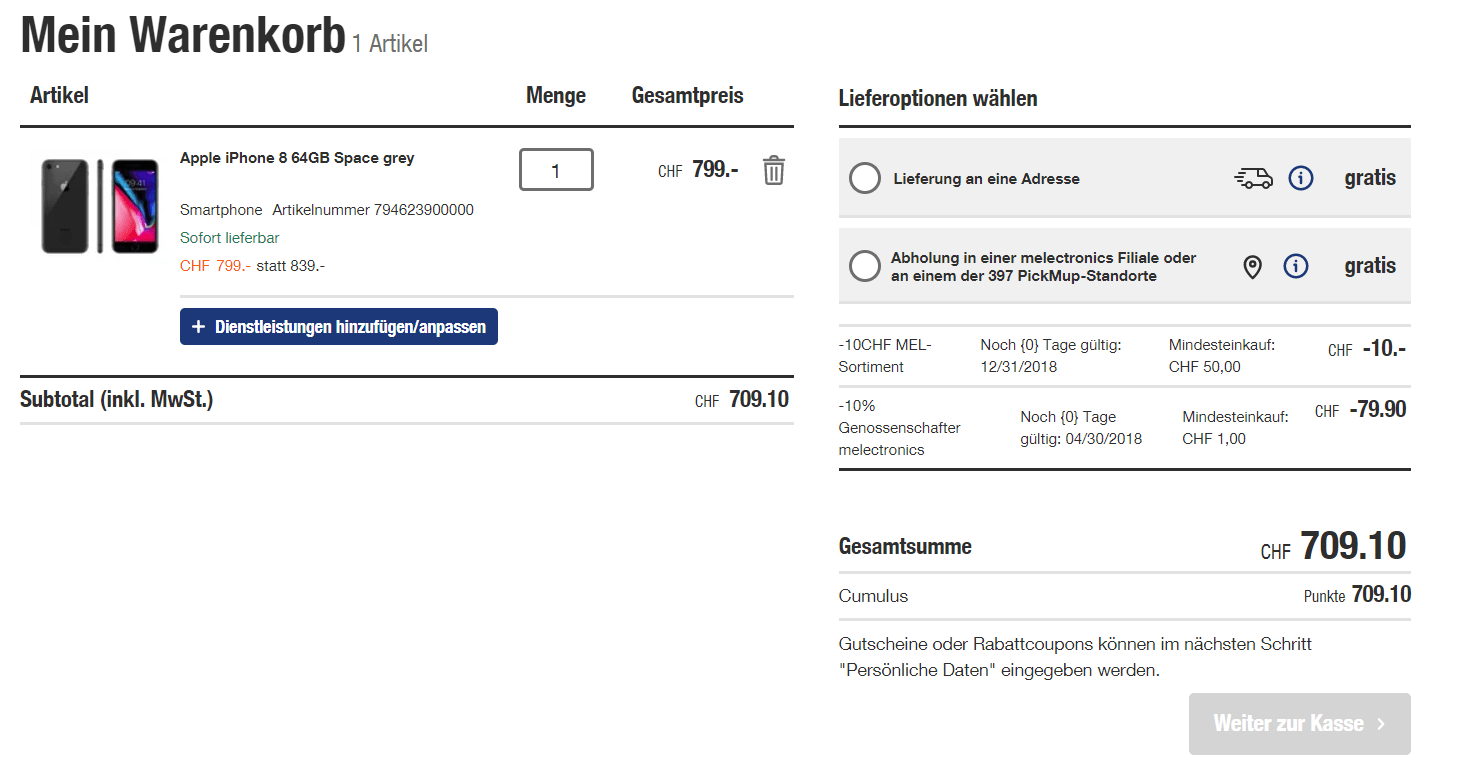This screenshot has width=1472, height=779.
Task: Click the 'statt 839.-' original price
Action: (291, 266)
